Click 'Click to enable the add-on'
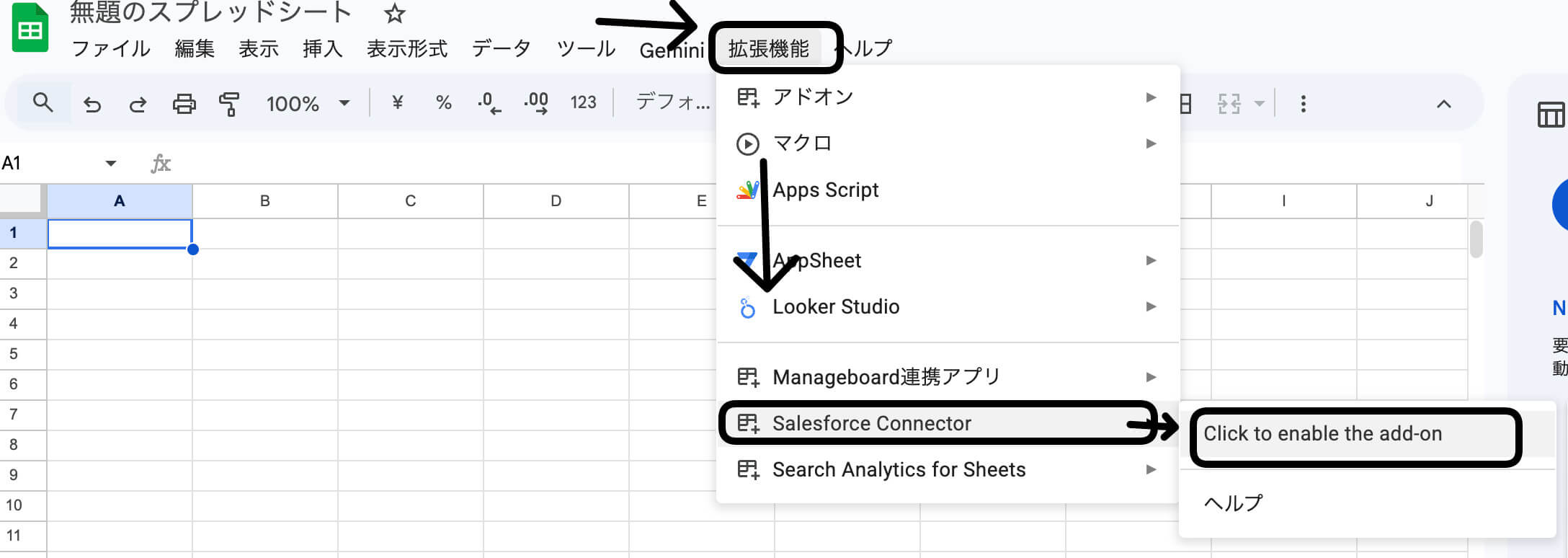 (1368, 434)
